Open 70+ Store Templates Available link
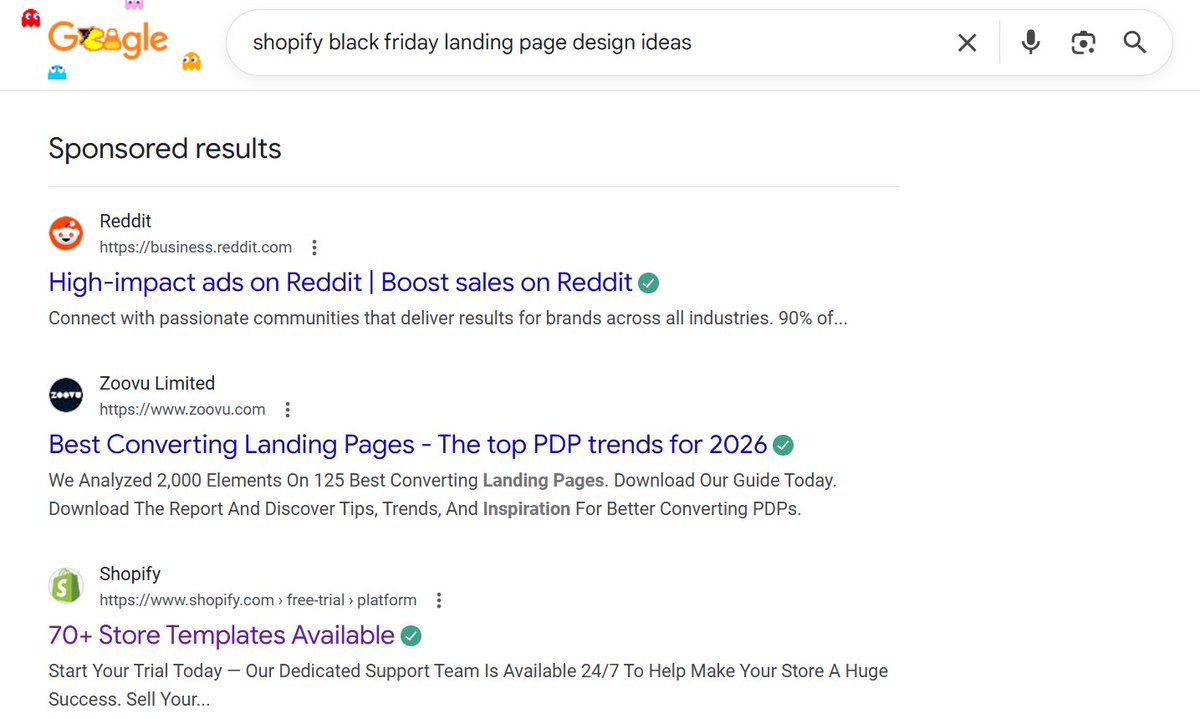Screen dimensions: 1200x719 [x=222, y=636]
